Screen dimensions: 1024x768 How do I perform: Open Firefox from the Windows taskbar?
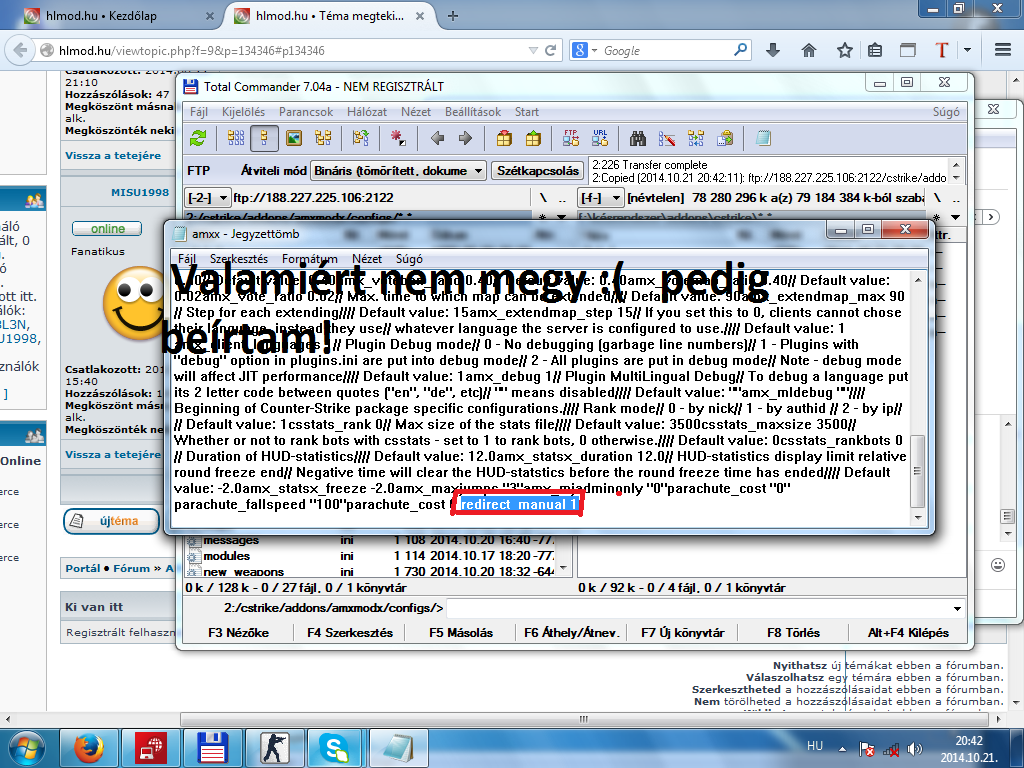(x=89, y=748)
